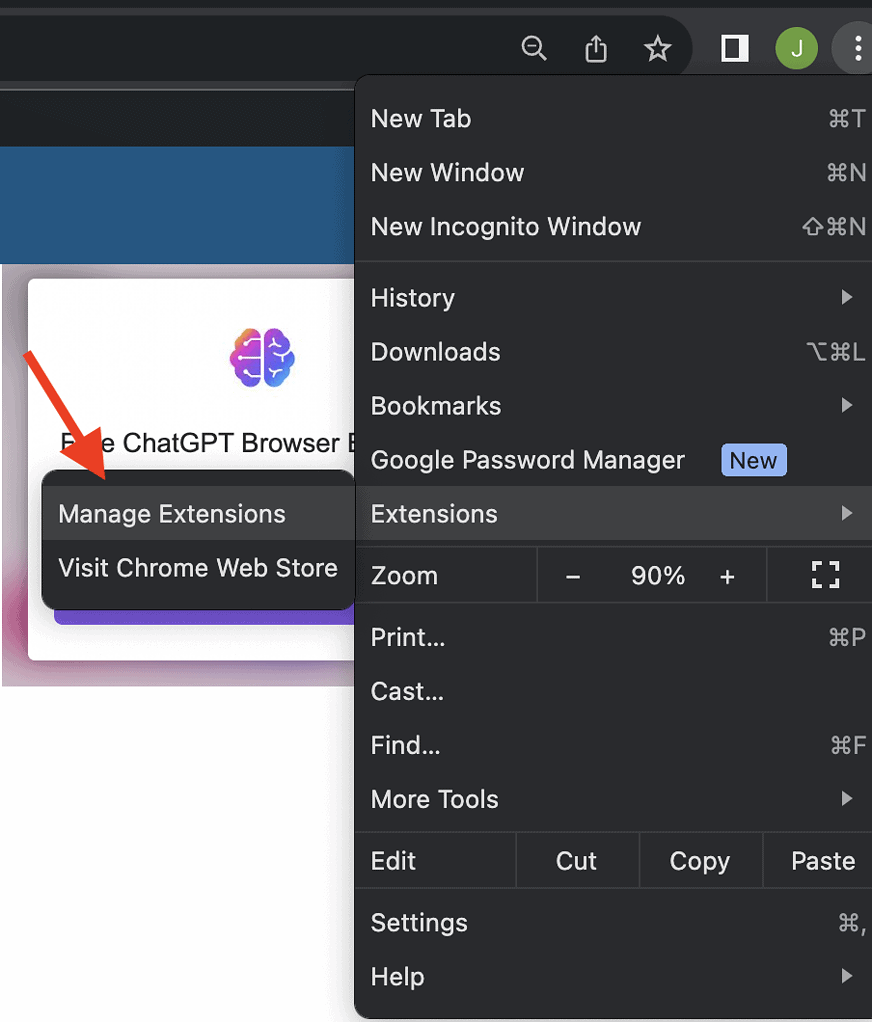Decrease zoom with the minus button
Screen dimensions: 872x1022
573,576
